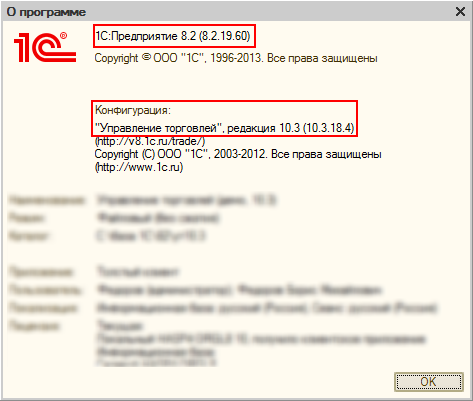473x401 pixels.
Task: Open the www.1c.ru link
Action: click(139, 167)
